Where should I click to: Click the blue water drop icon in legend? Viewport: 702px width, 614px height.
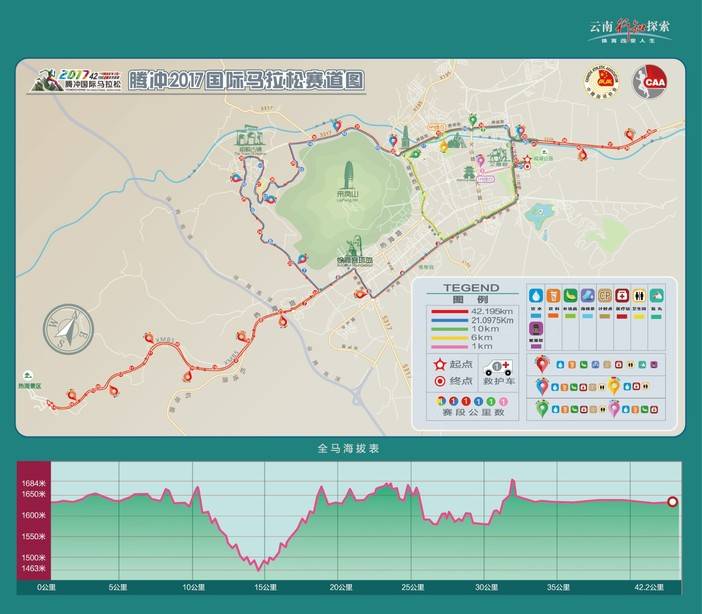[535, 296]
